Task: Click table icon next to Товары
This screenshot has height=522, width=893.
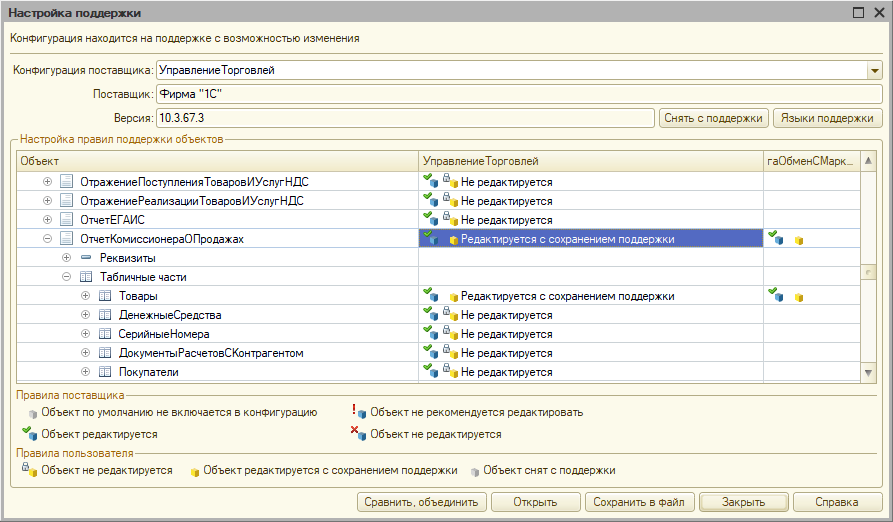Action: point(105,295)
